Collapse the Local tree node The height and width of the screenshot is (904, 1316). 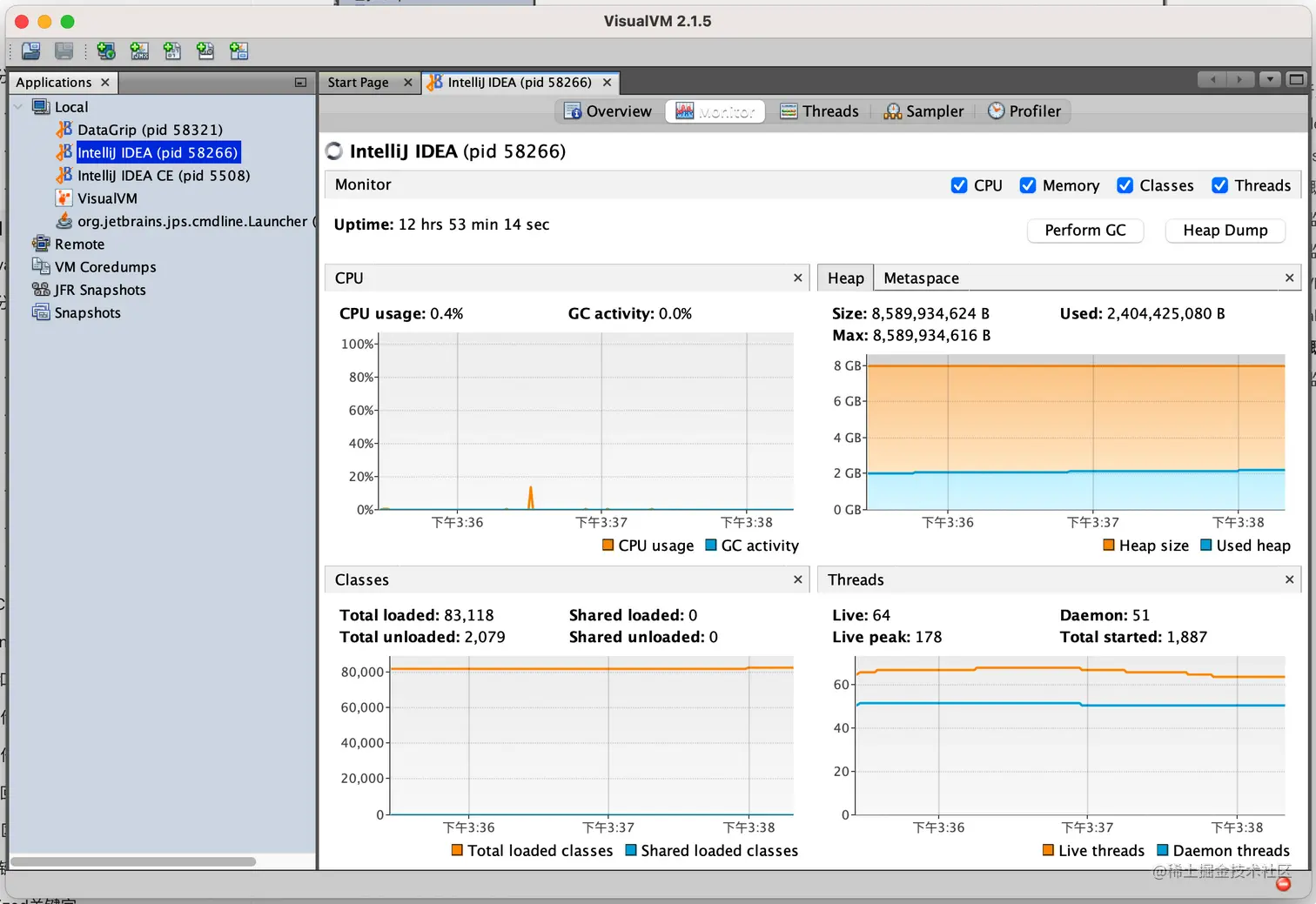click(18, 107)
